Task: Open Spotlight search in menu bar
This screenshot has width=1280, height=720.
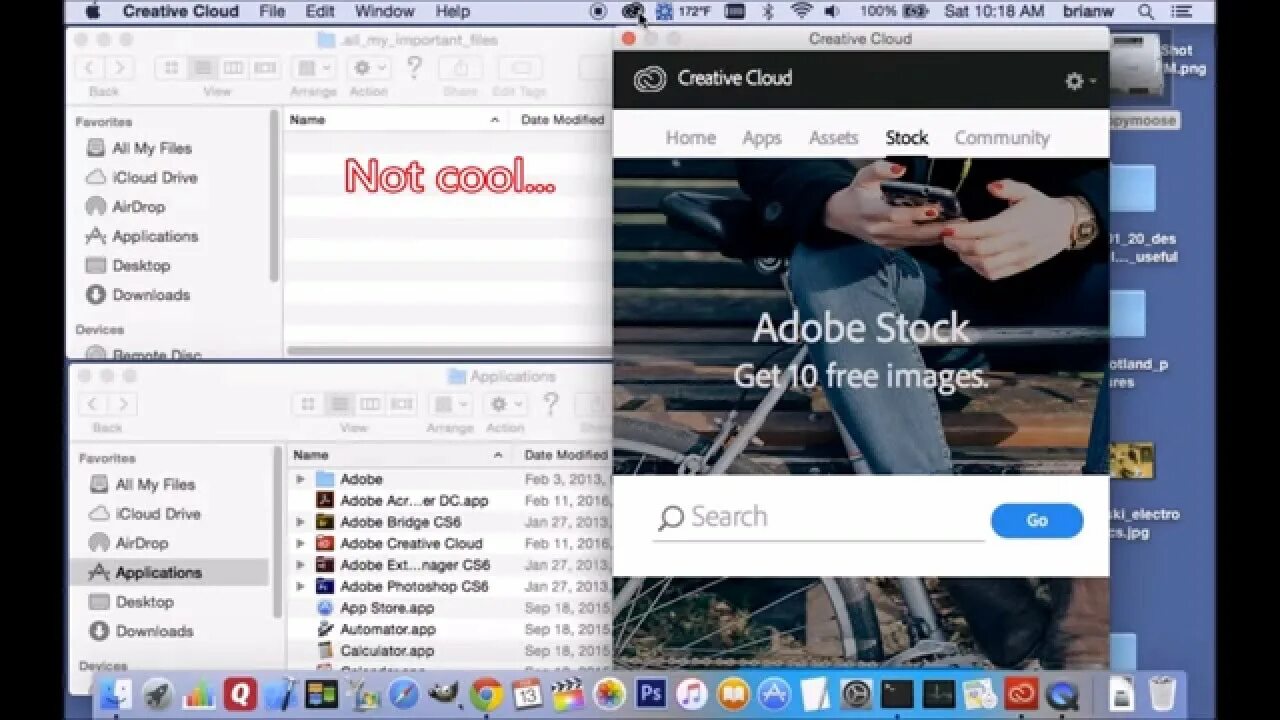Action: click(x=1147, y=11)
